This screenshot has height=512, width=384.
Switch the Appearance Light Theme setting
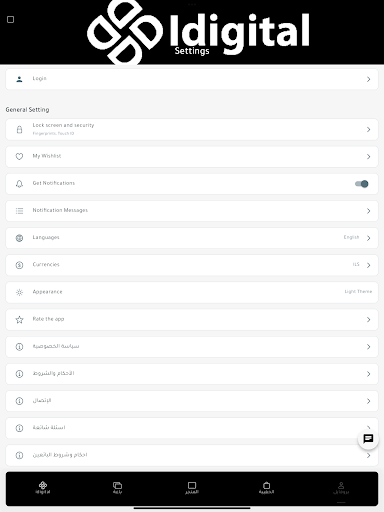point(358,291)
